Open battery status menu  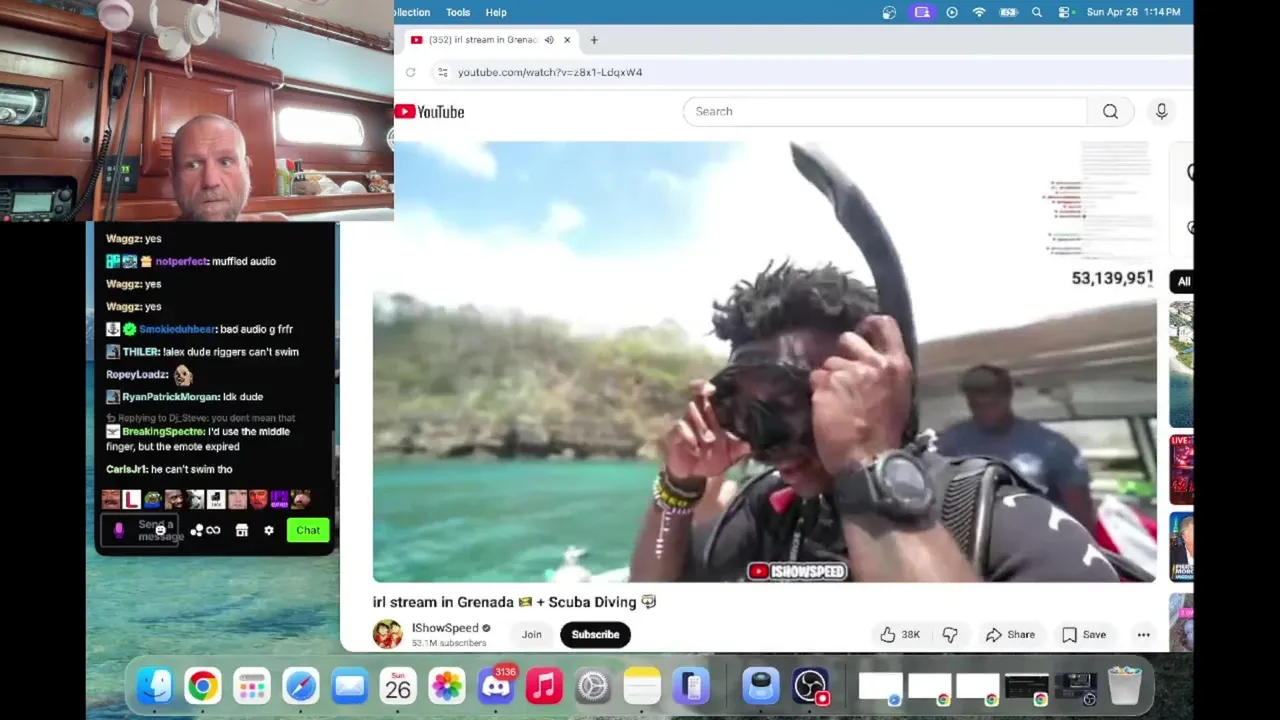1009,12
